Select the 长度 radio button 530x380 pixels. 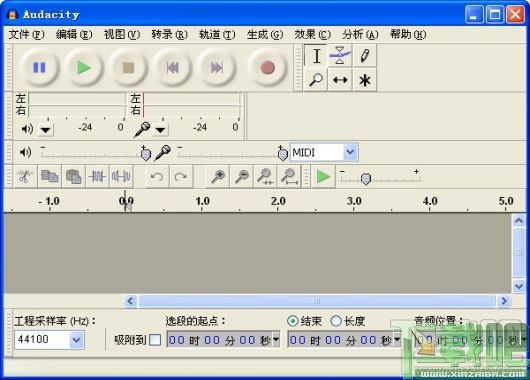[x=336, y=321]
